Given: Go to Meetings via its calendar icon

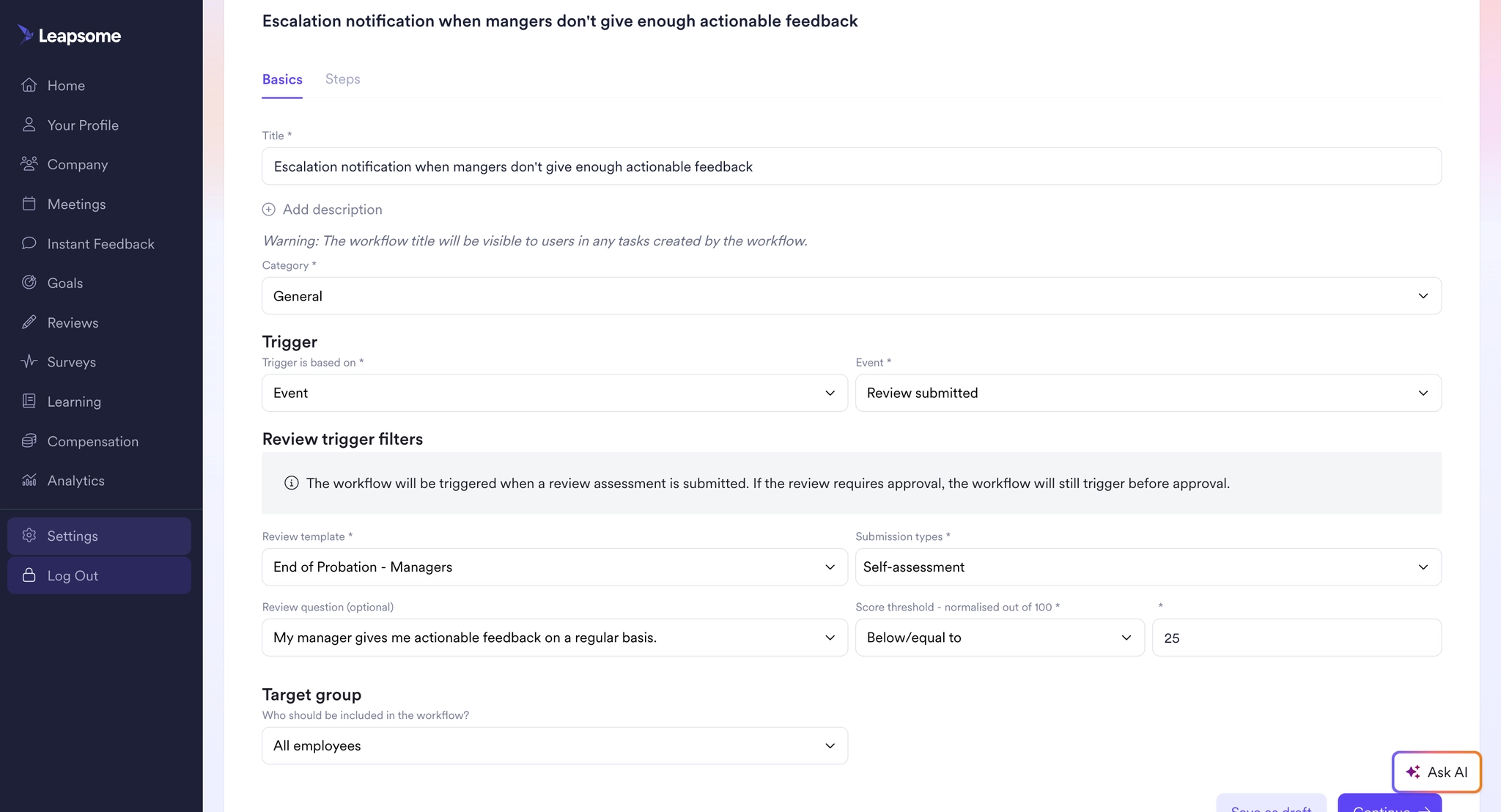Looking at the screenshot, I should click(x=29, y=204).
